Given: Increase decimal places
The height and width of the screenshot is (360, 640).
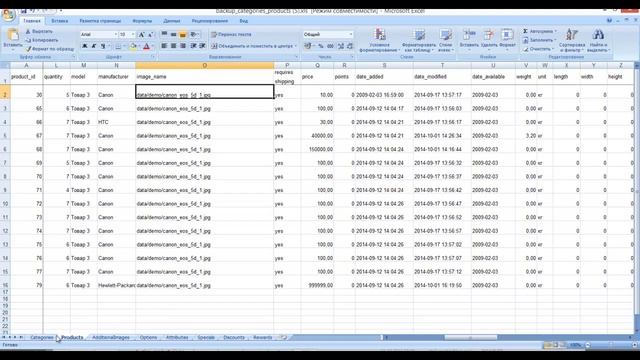Looking at the screenshot, I should coord(341,46).
